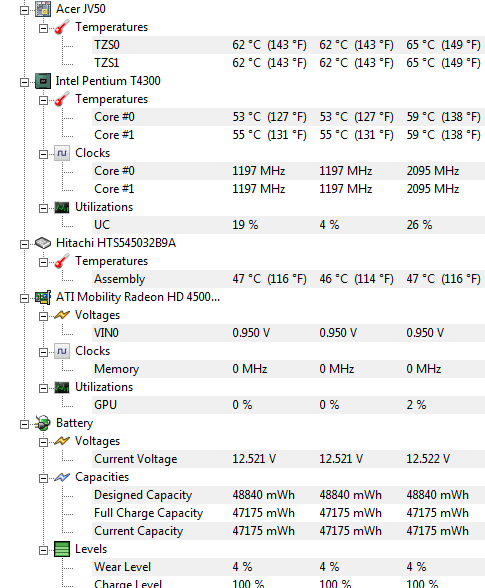The height and width of the screenshot is (588, 485).
Task: Select the Designed Capacity row
Action: coord(288,495)
